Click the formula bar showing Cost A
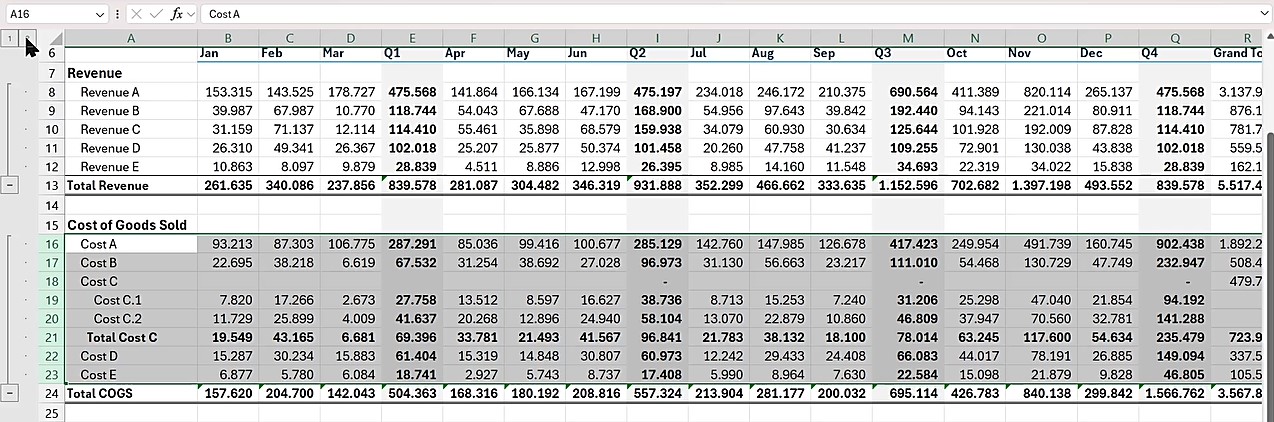Screen dimensions: 1274x422 [x=700, y=14]
